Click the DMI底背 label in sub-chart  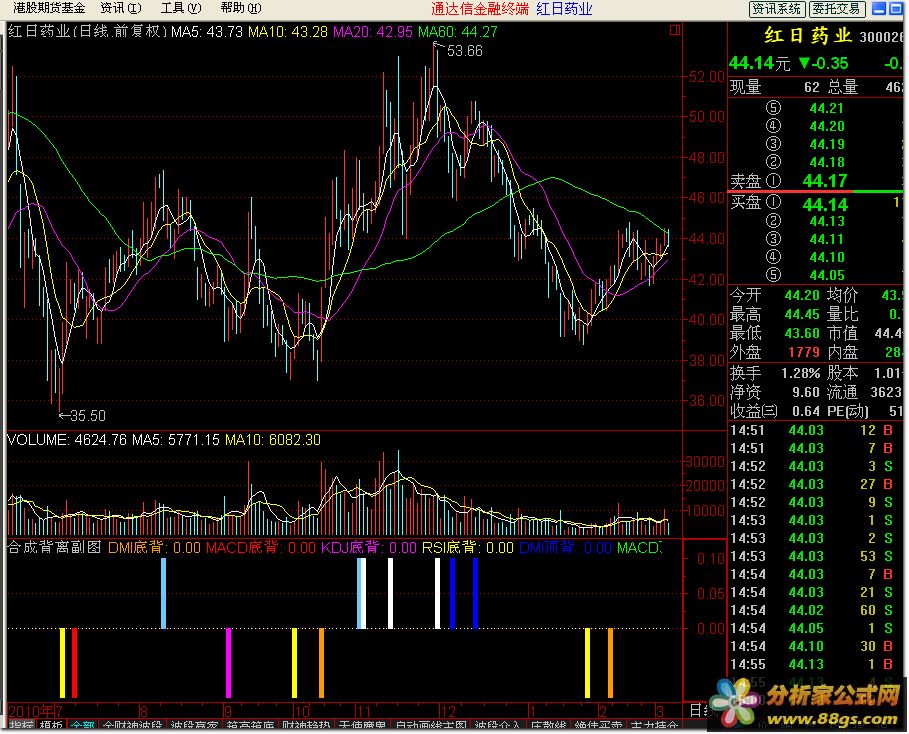pyautogui.click(x=154, y=547)
